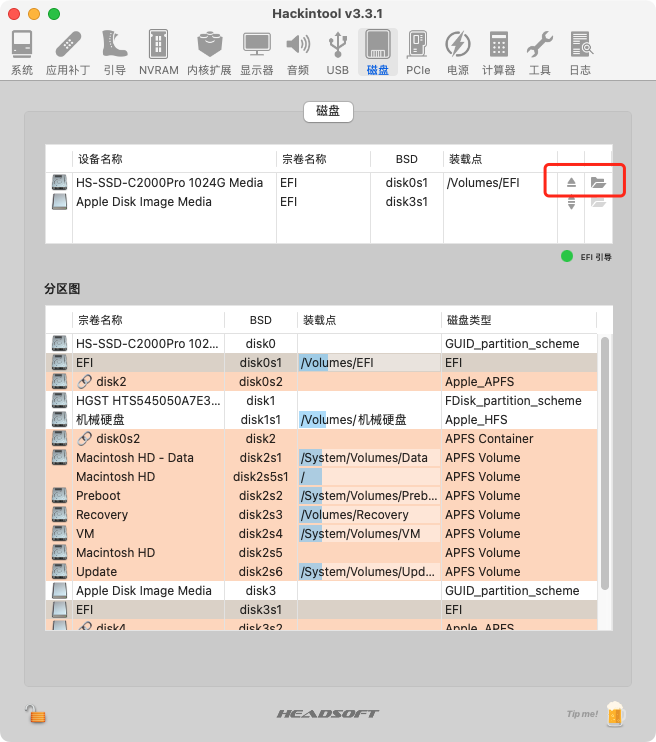Click the HEADSOFT logo

click(328, 714)
